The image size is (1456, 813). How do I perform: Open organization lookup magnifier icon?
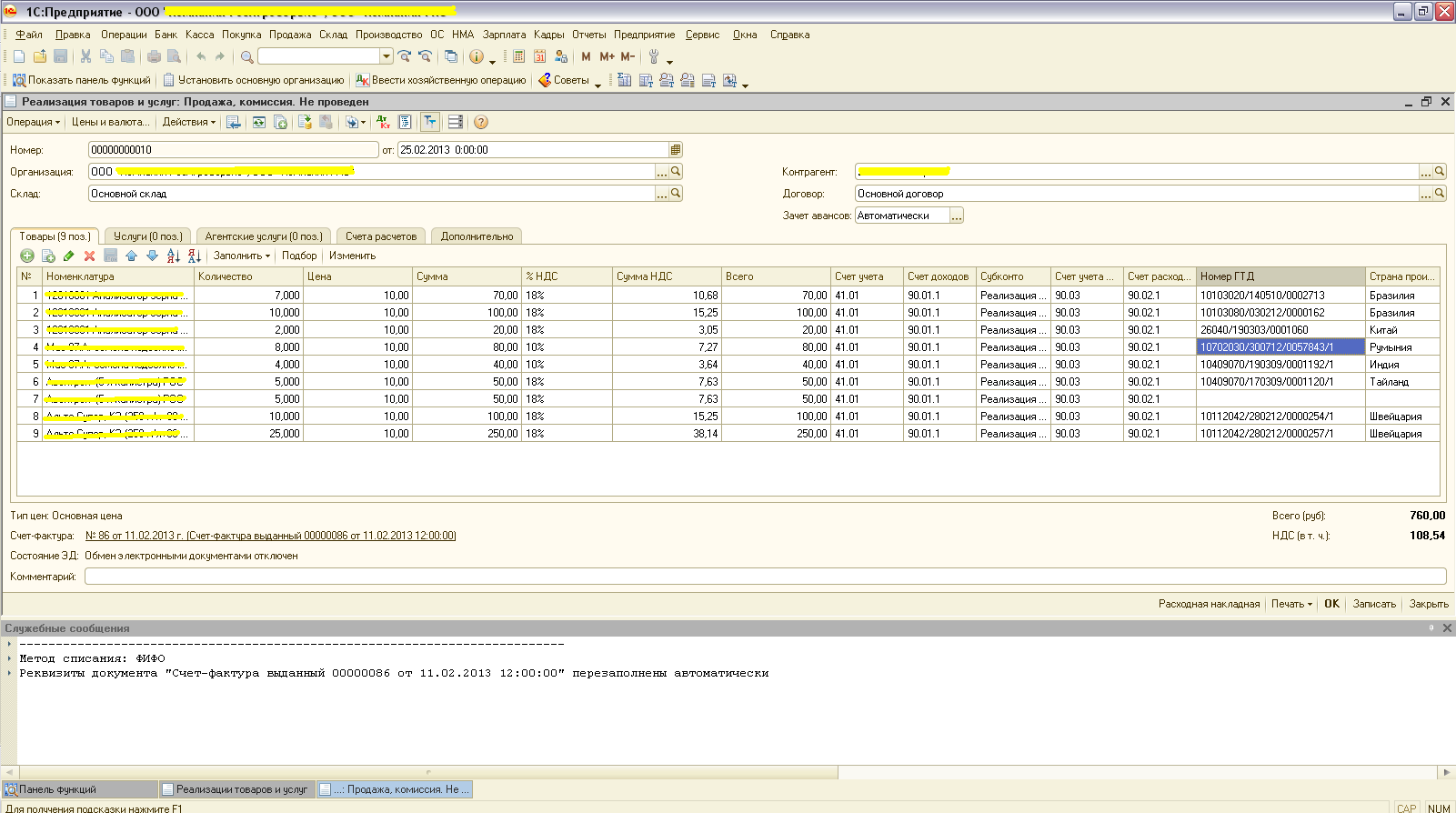pos(676,171)
